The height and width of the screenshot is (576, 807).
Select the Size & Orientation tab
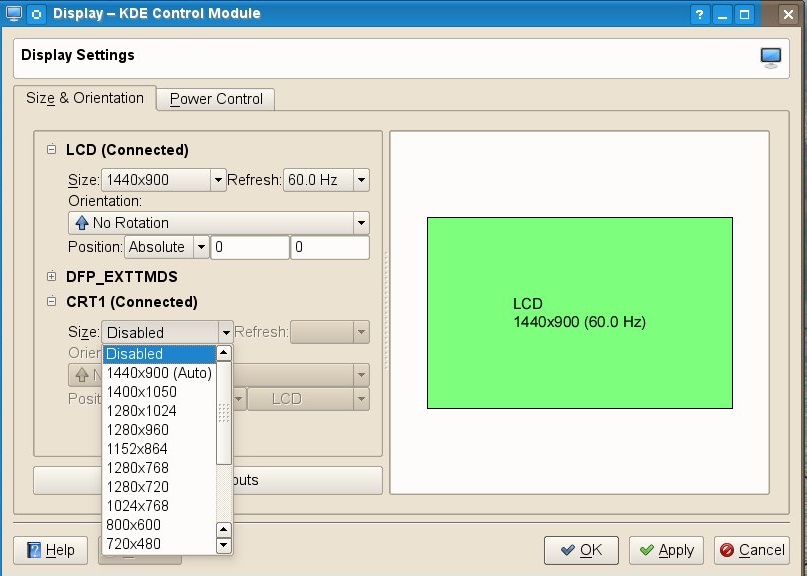click(x=85, y=98)
